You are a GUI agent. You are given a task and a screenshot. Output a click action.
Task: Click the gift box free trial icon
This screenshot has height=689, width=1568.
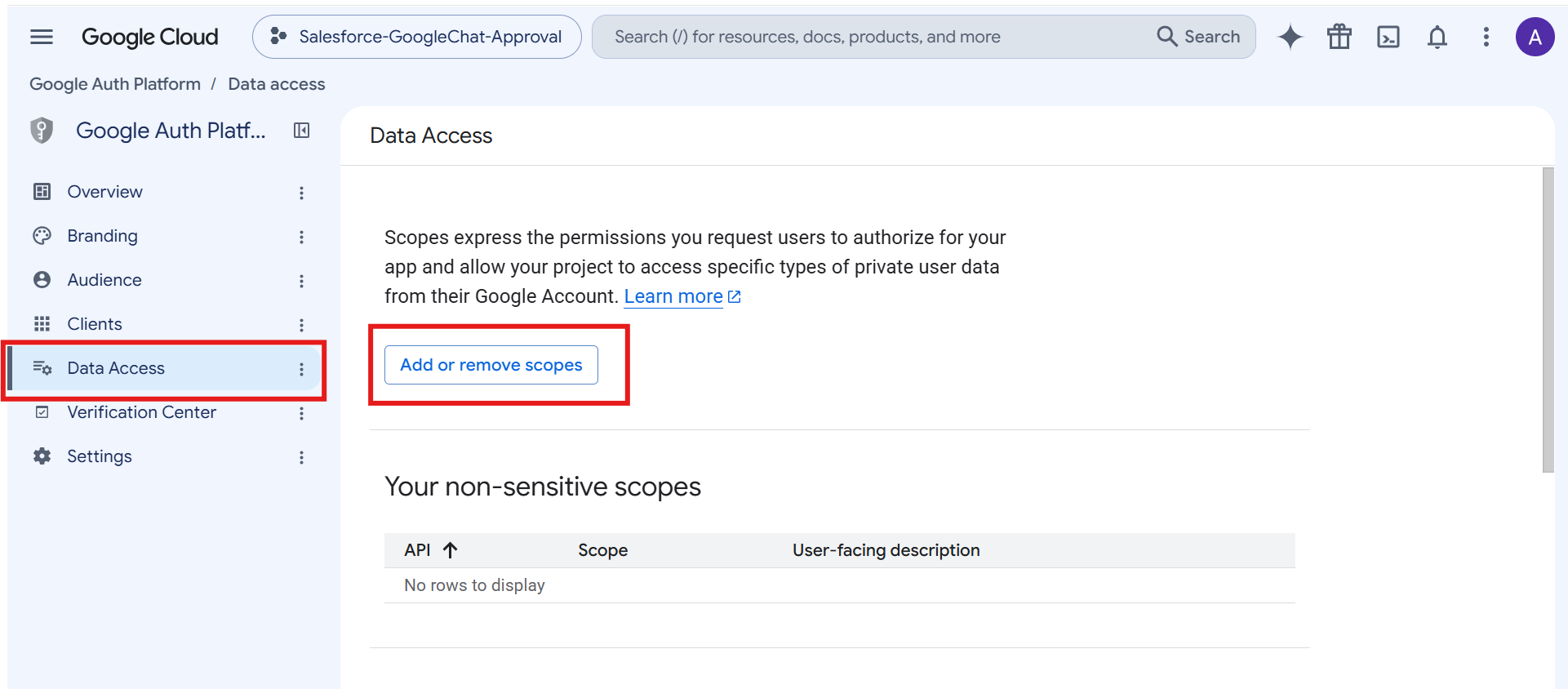tap(1339, 37)
